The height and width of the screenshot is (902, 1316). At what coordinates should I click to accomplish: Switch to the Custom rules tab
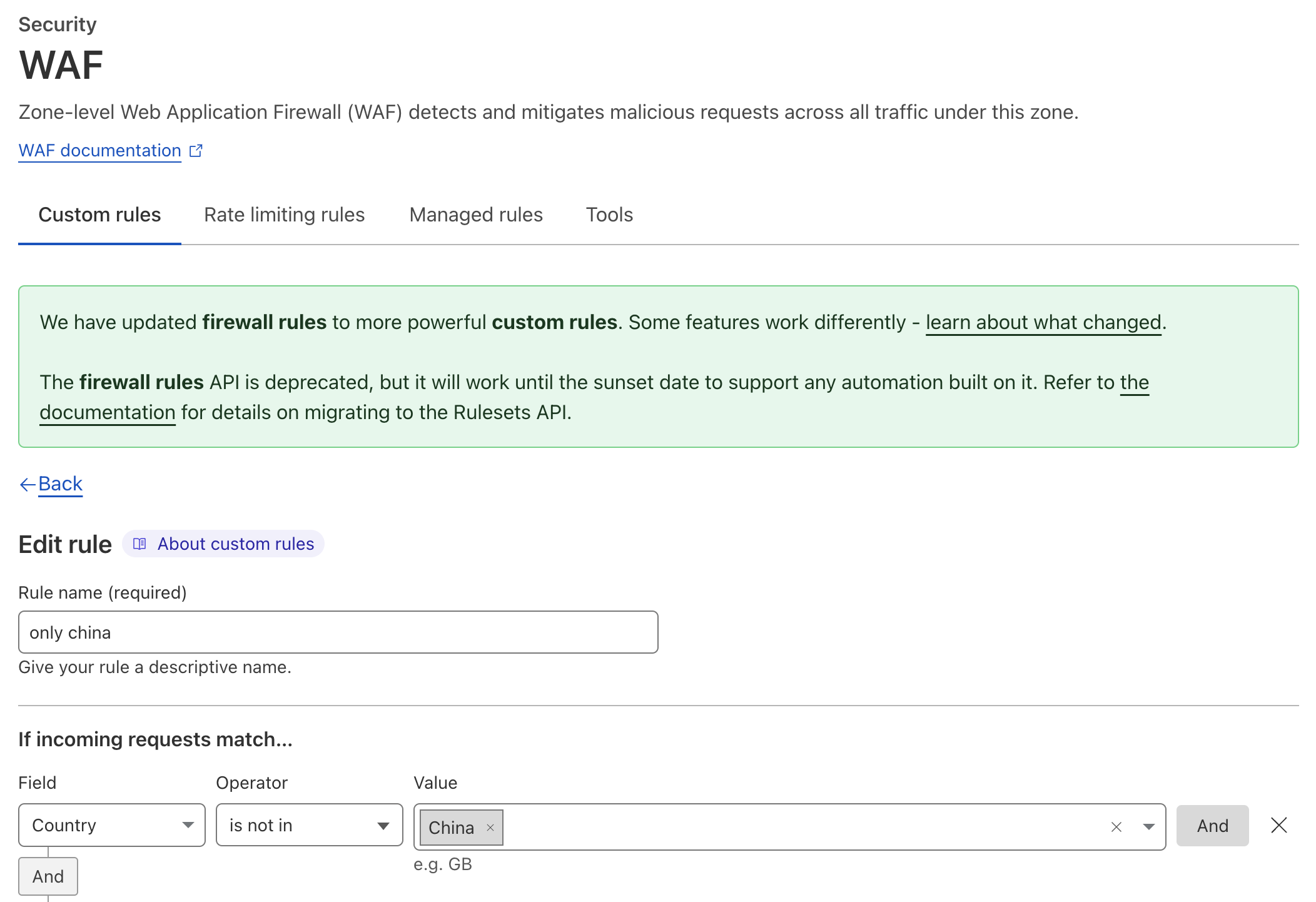coord(99,215)
